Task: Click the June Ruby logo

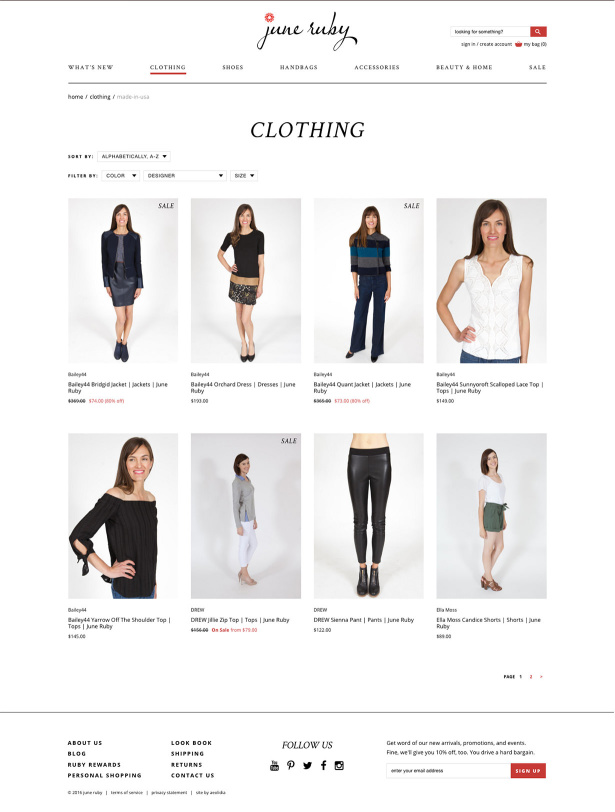Action: pos(306,31)
